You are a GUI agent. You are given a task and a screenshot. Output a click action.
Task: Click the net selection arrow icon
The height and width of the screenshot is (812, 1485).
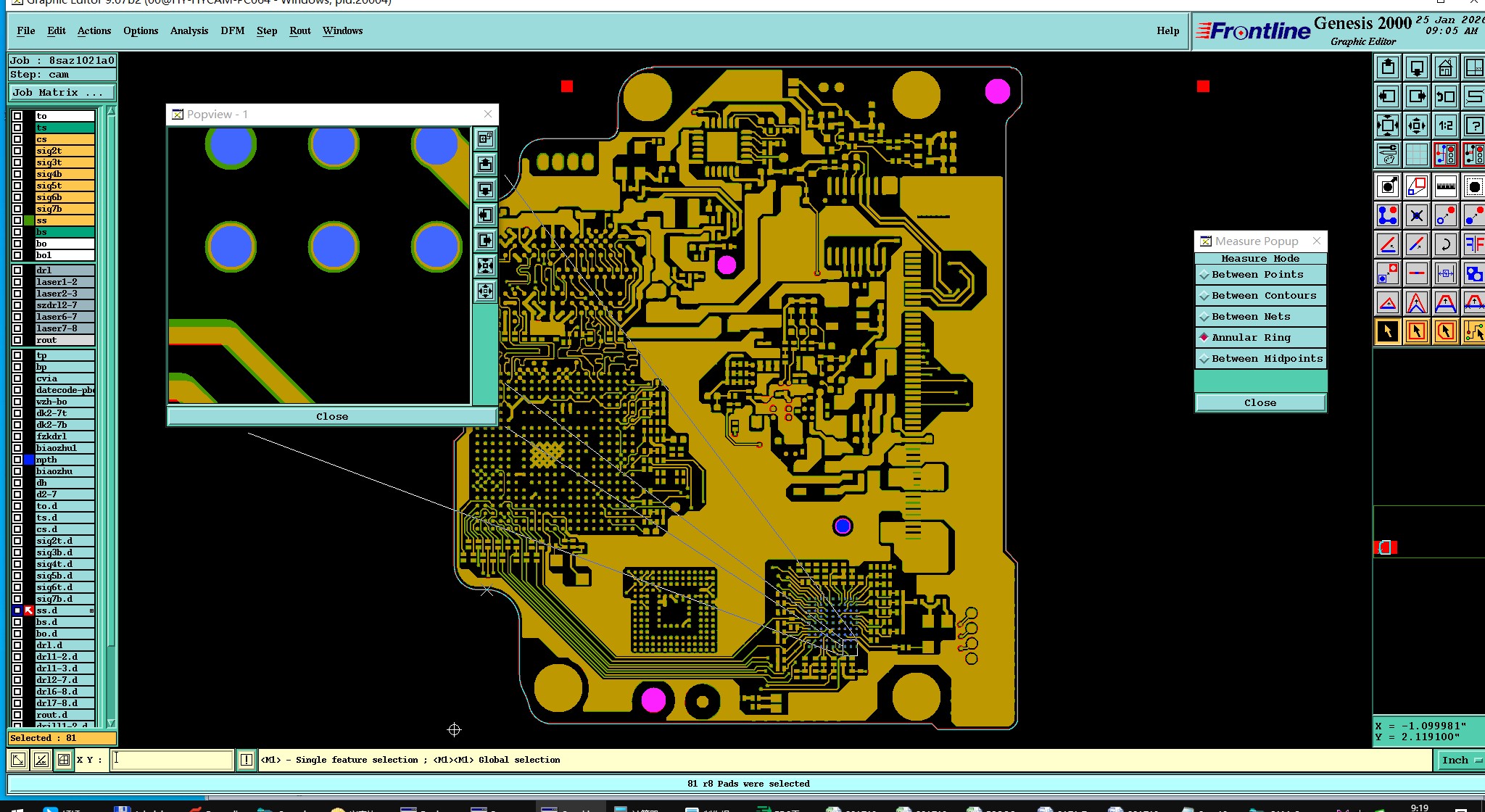[1473, 331]
